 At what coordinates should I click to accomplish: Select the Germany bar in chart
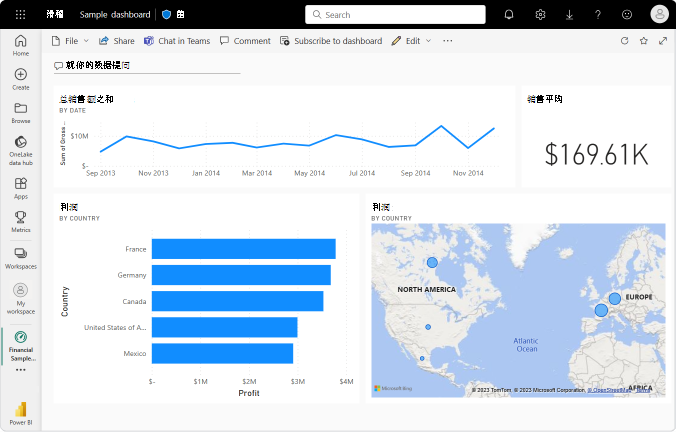241,275
